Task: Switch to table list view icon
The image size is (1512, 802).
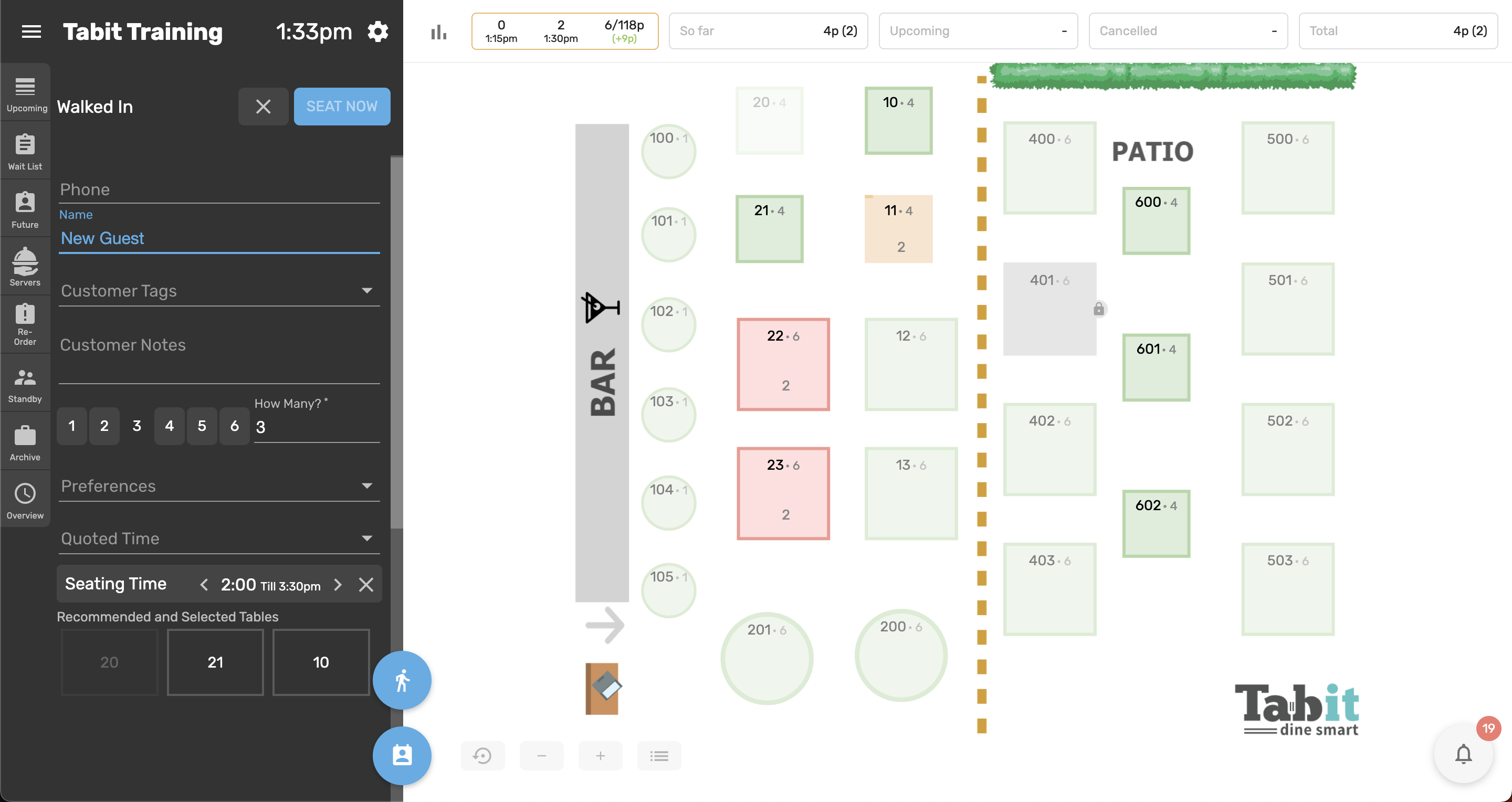Action: coord(659,756)
